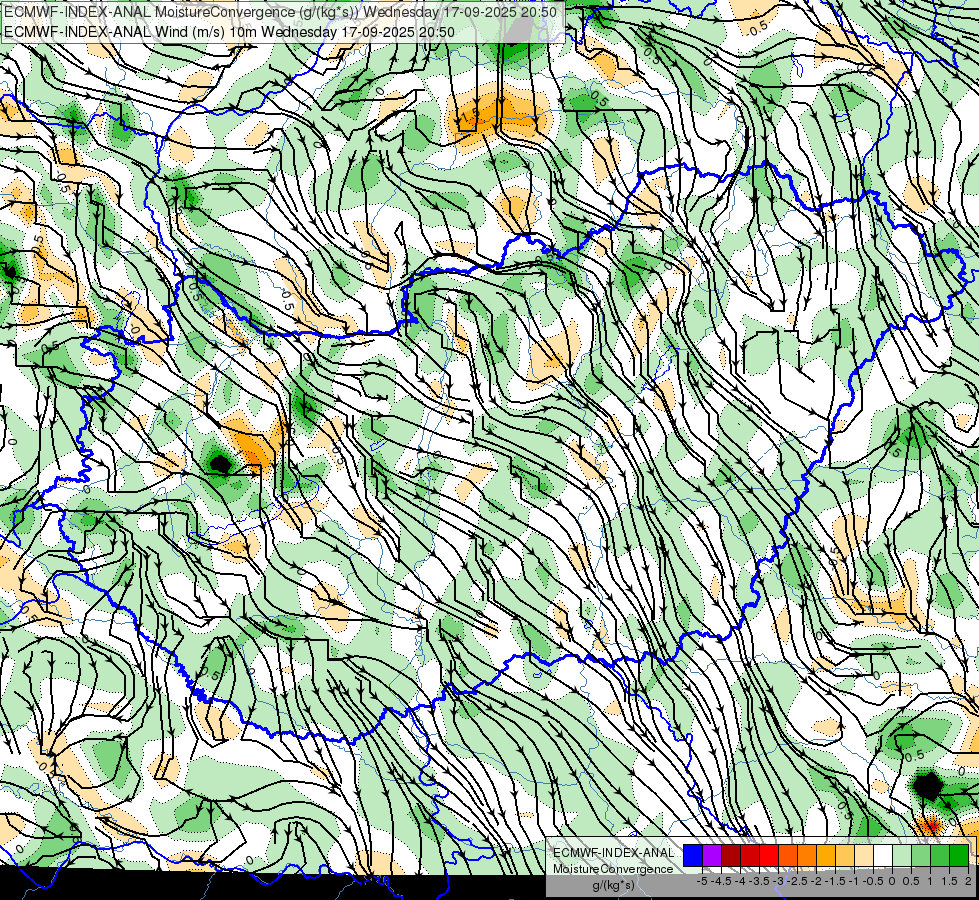The width and height of the screenshot is (979, 900).
Task: Select the darkest red legend swatch
Action: 731,855
